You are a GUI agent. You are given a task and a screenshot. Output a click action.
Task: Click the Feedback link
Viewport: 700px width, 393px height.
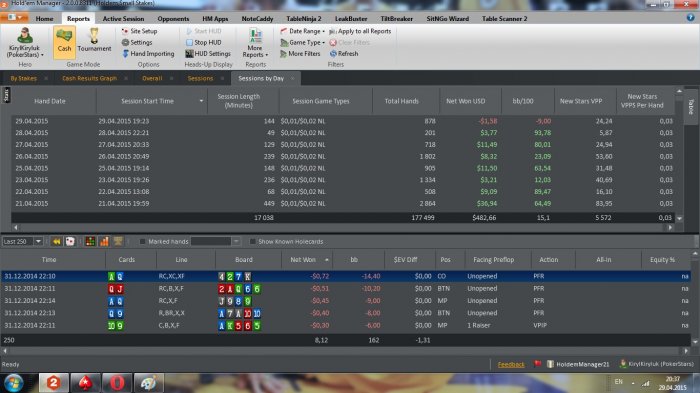click(x=511, y=364)
